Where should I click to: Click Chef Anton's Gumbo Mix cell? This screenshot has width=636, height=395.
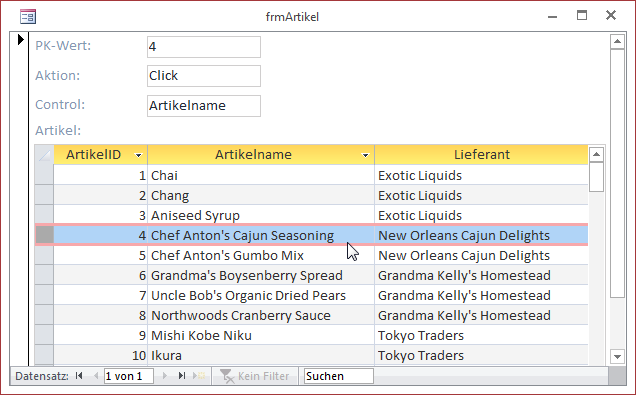point(261,255)
